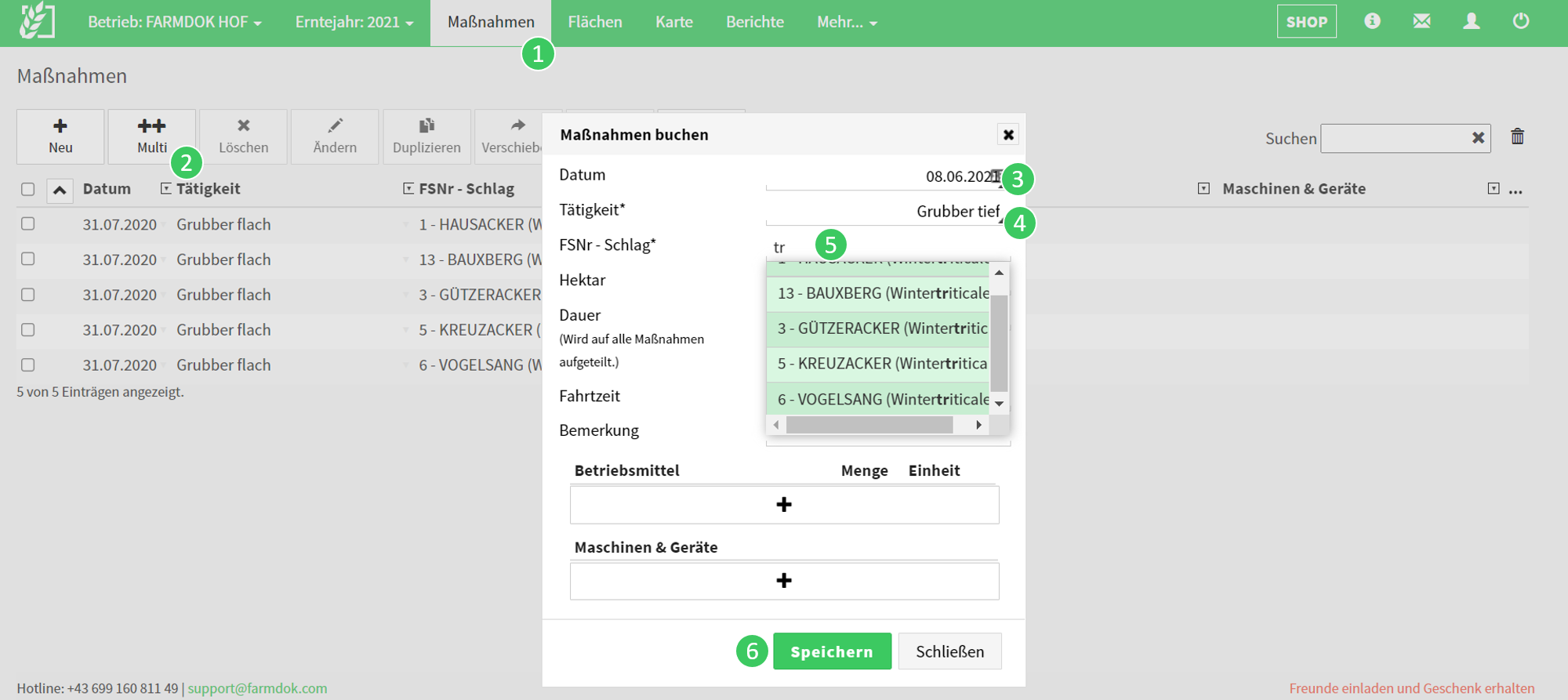1568x700 pixels.
Task: Toggle sort order arrow beside Datum
Action: point(60,190)
